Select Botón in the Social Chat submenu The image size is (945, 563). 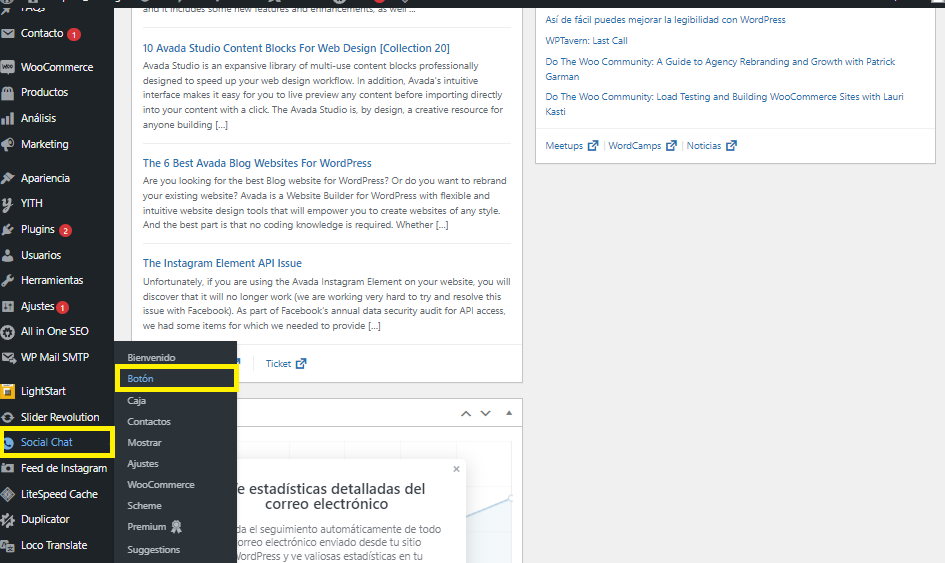[140, 379]
